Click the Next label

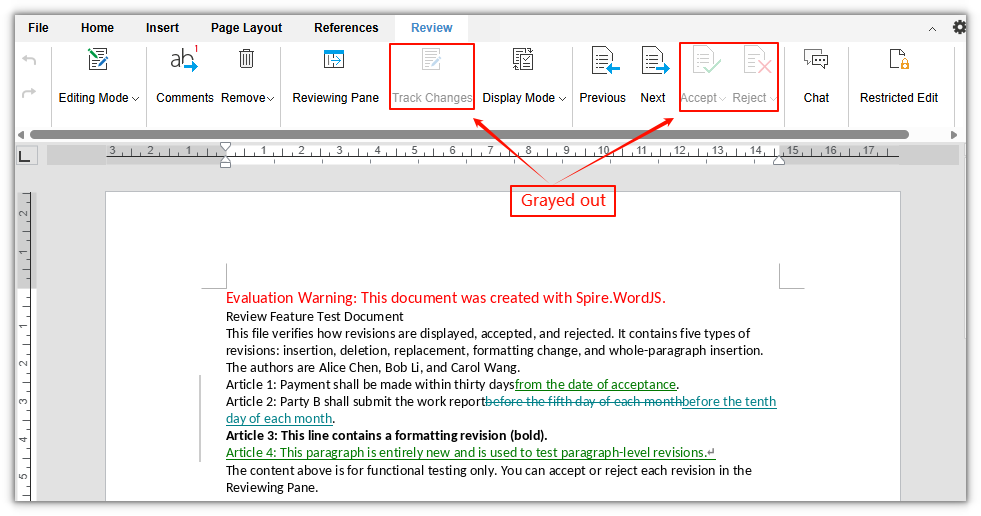point(653,98)
